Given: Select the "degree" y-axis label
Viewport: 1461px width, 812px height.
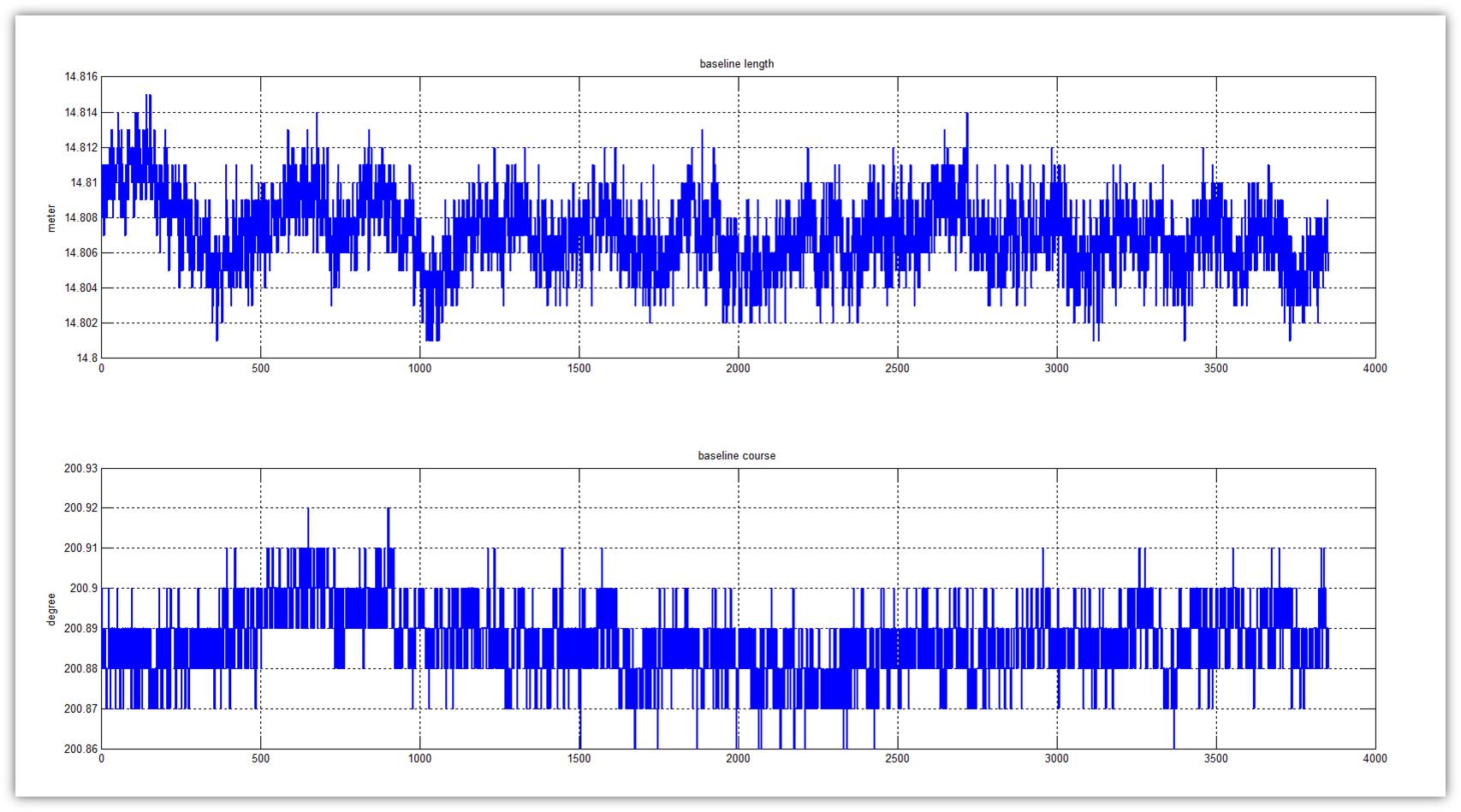Looking at the screenshot, I should 51,609.
